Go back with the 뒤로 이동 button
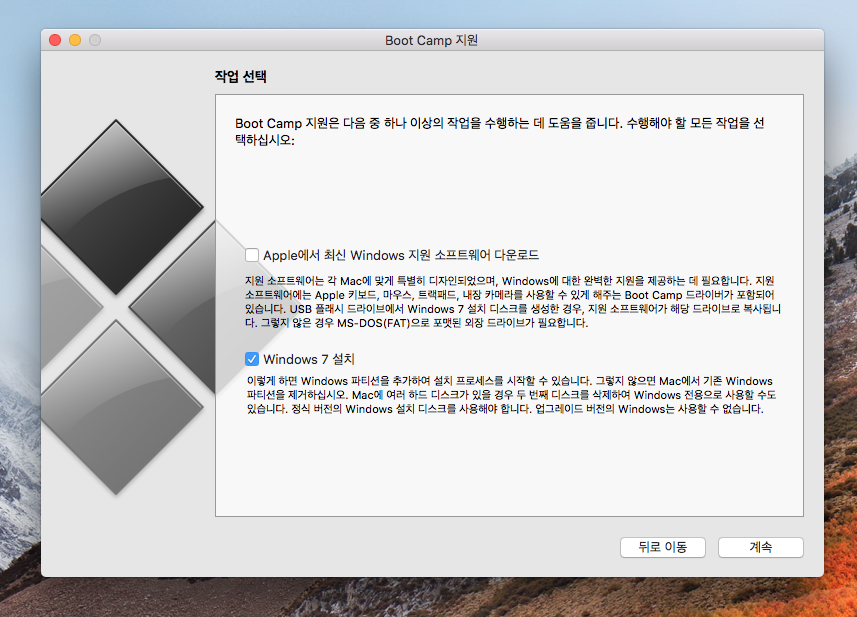This screenshot has height=617, width=857. [662, 547]
